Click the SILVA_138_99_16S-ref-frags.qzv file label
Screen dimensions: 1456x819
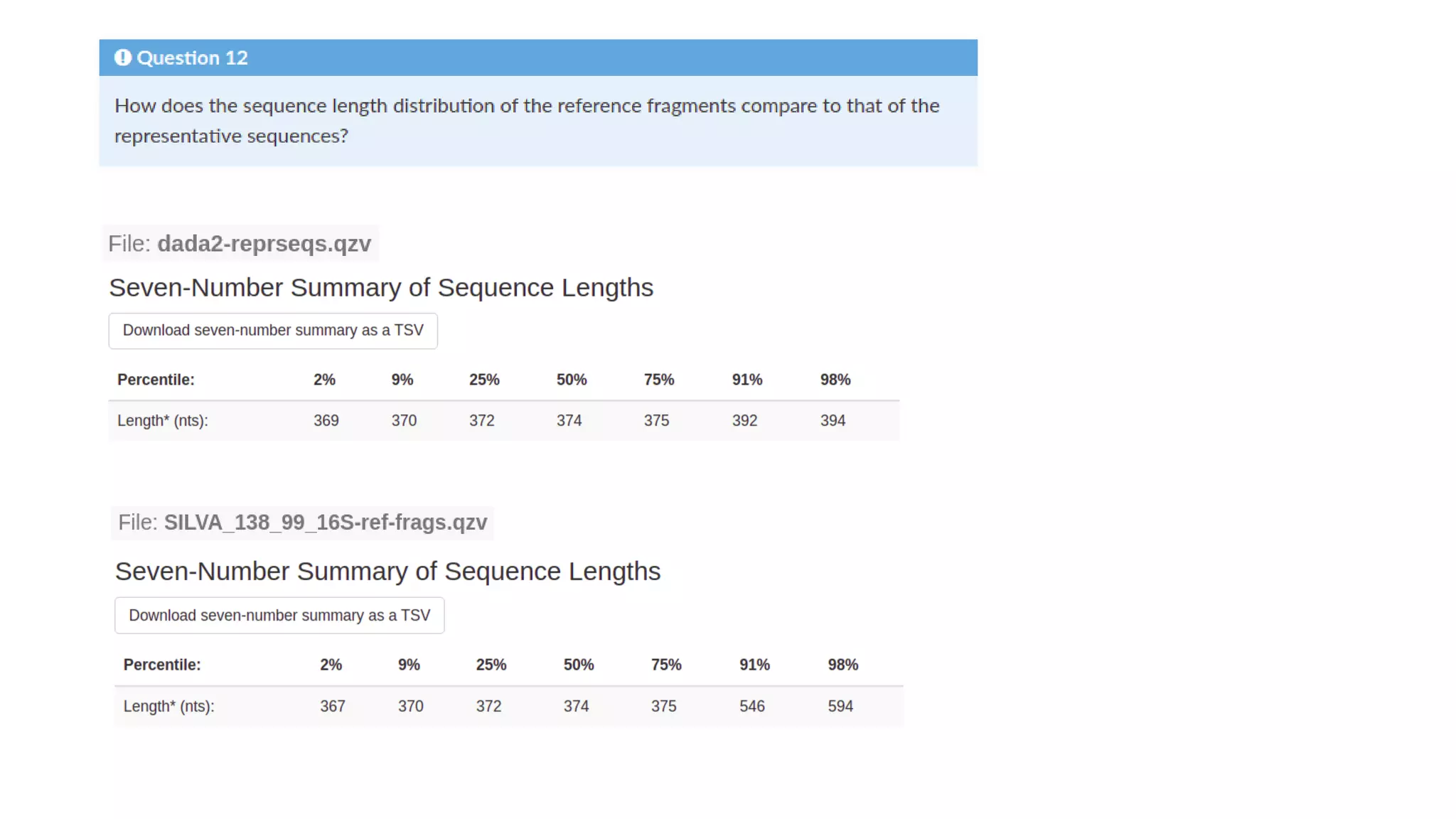(303, 523)
